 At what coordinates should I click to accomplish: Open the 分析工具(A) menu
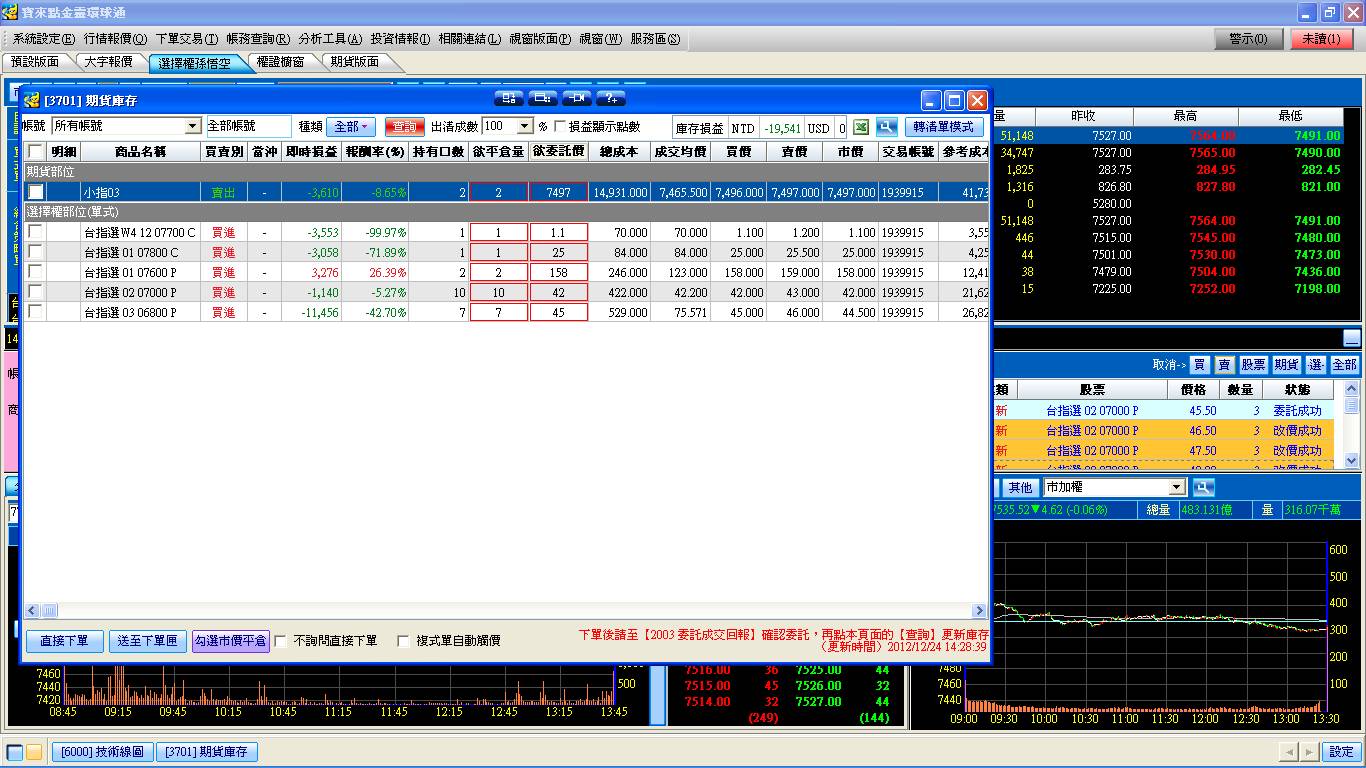pos(330,39)
